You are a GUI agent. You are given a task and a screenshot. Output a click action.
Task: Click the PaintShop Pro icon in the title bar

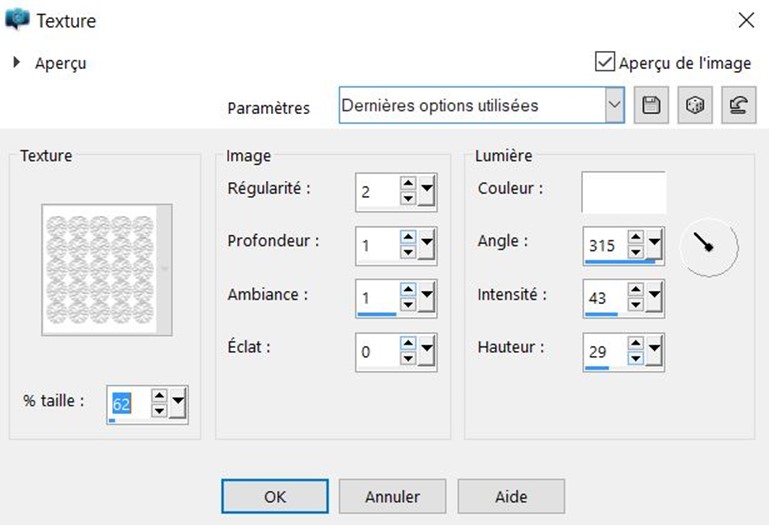[x=18, y=20]
